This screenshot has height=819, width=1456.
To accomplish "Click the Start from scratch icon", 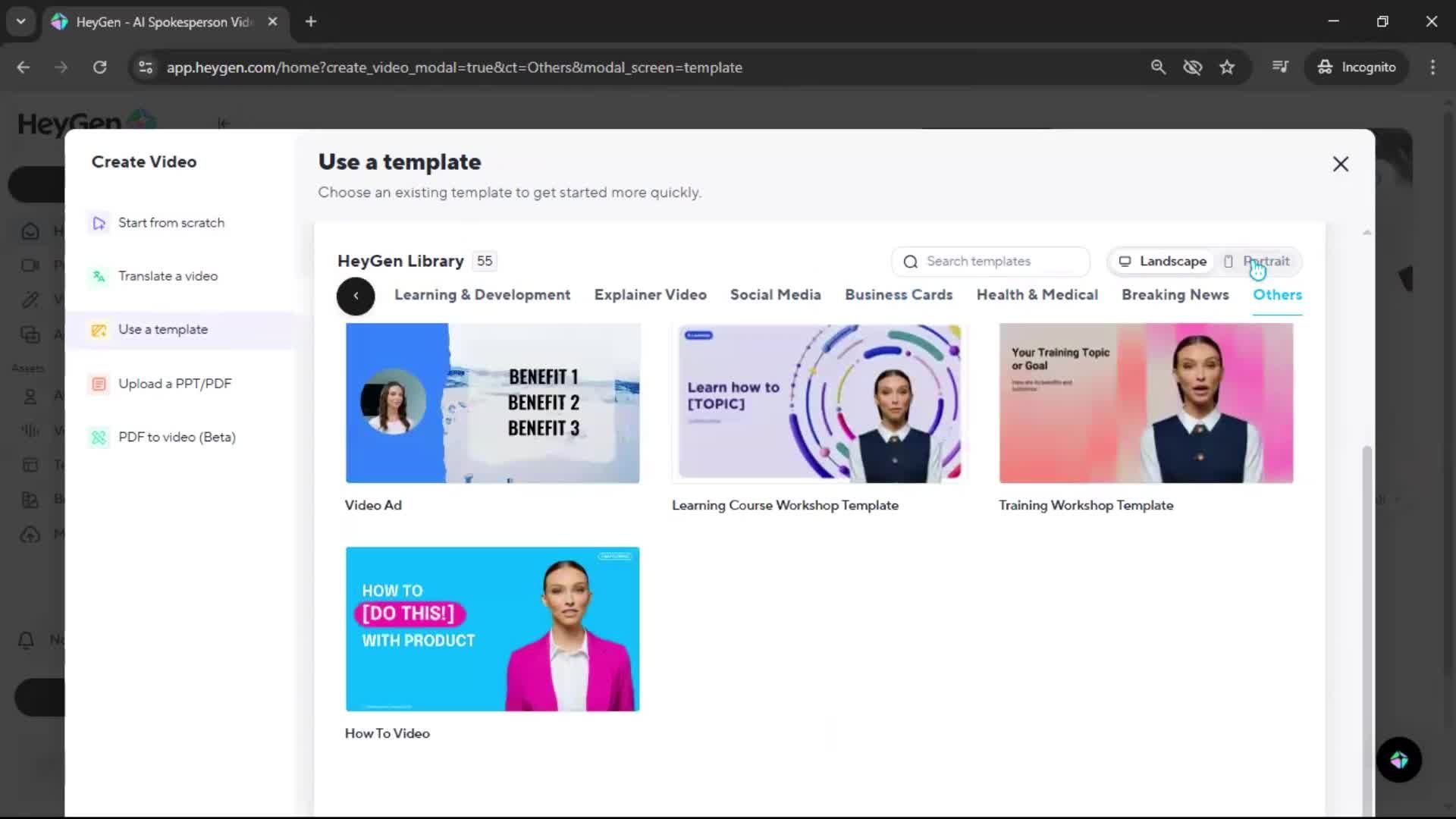I will [99, 223].
